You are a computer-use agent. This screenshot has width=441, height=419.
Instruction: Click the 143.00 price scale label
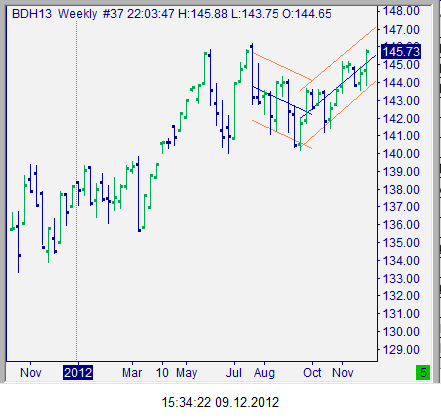click(401, 100)
